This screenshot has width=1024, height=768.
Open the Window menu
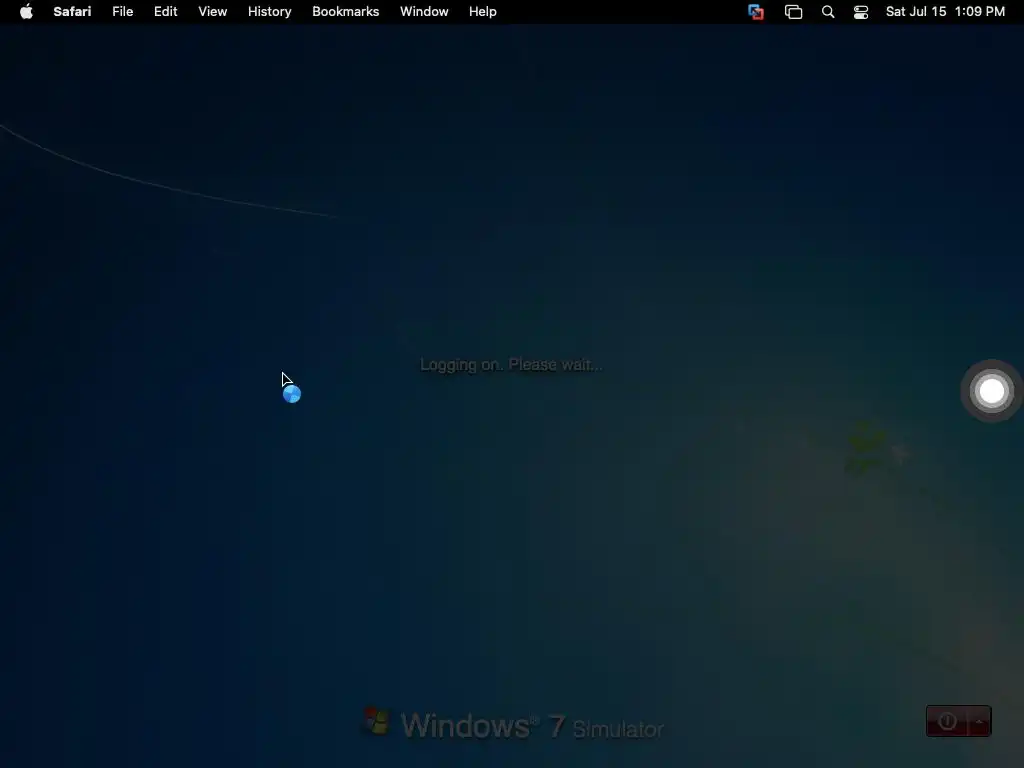(x=424, y=12)
